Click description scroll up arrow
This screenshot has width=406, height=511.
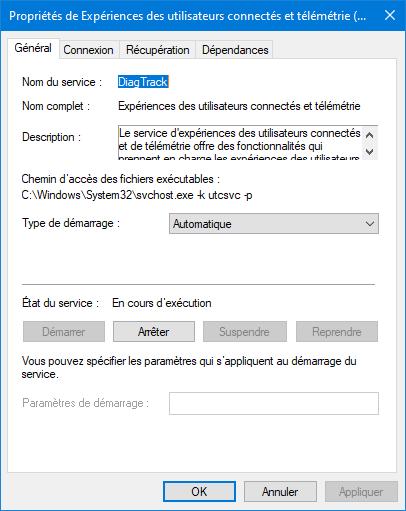369,135
